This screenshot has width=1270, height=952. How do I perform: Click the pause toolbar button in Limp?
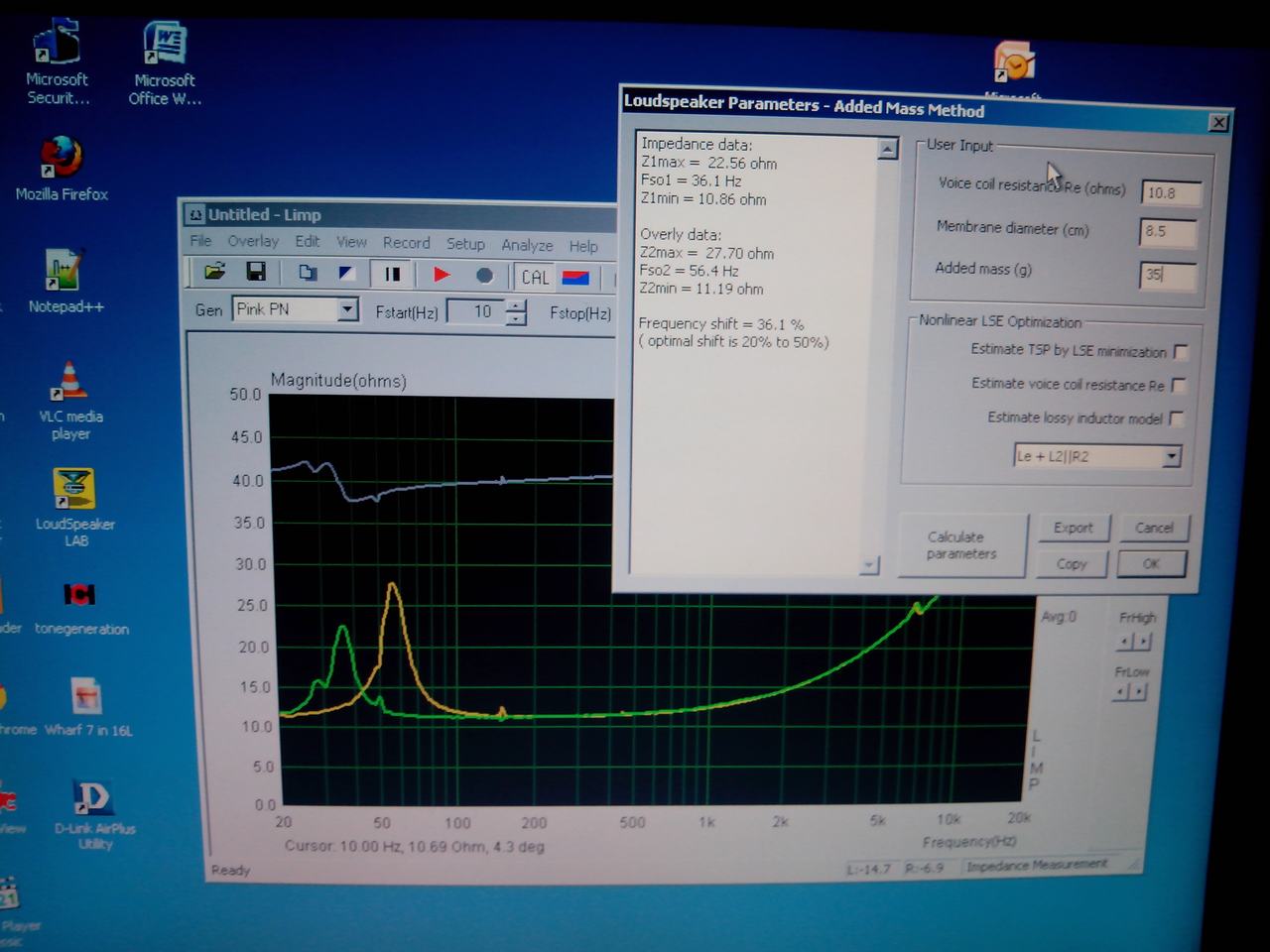392,275
